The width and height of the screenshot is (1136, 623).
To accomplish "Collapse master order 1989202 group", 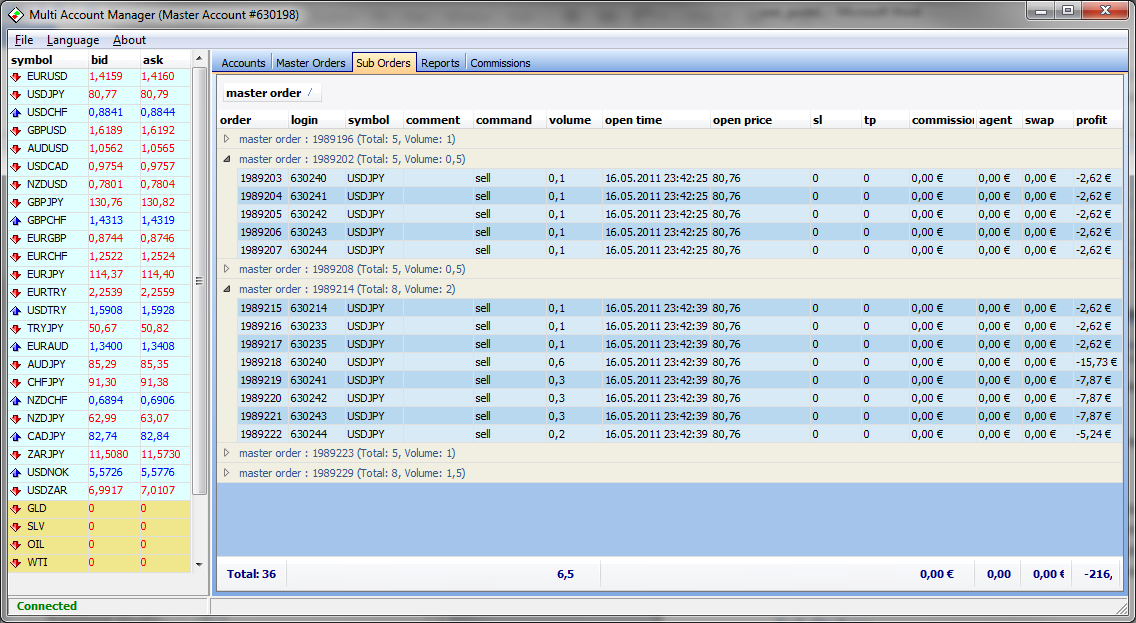I will (227, 159).
